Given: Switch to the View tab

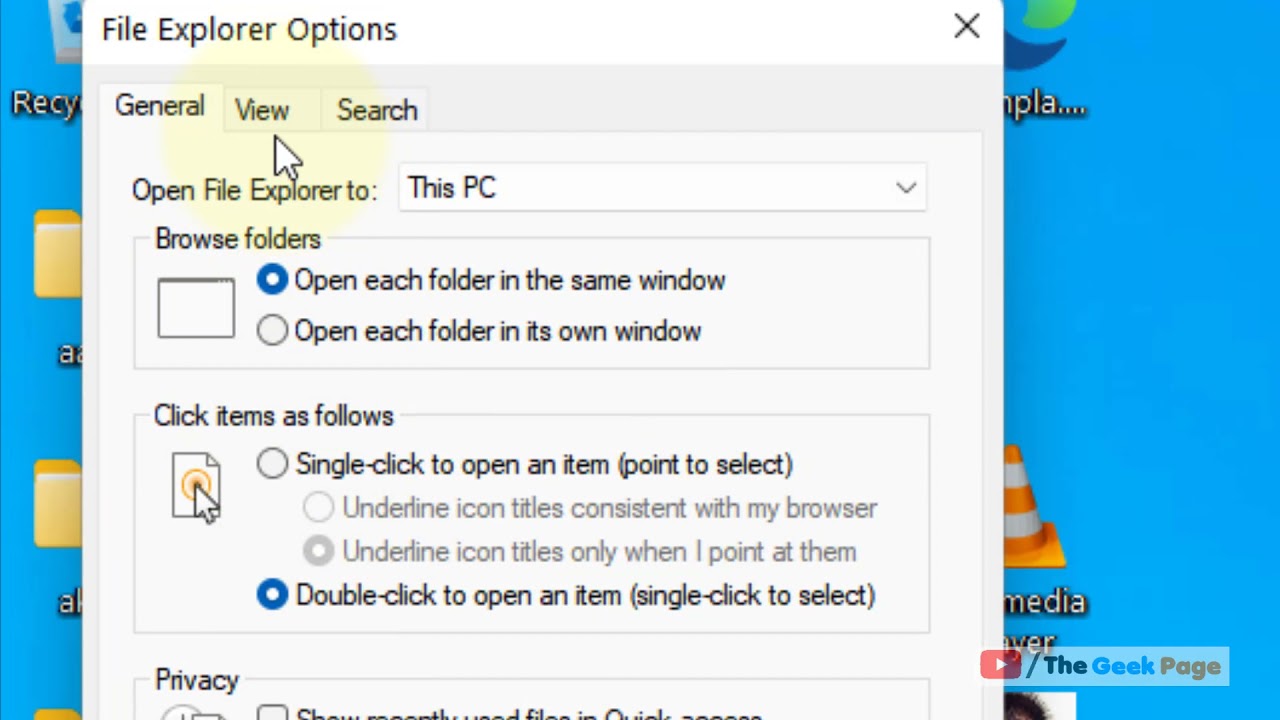Looking at the screenshot, I should pyautogui.click(x=262, y=110).
